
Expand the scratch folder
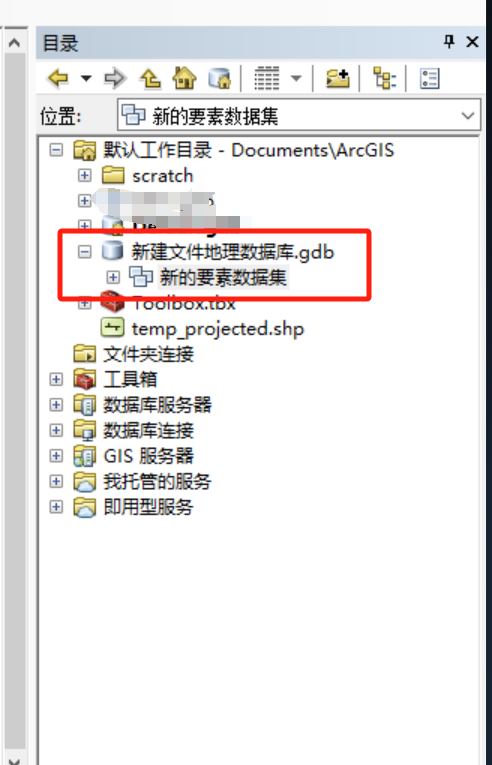(84, 175)
